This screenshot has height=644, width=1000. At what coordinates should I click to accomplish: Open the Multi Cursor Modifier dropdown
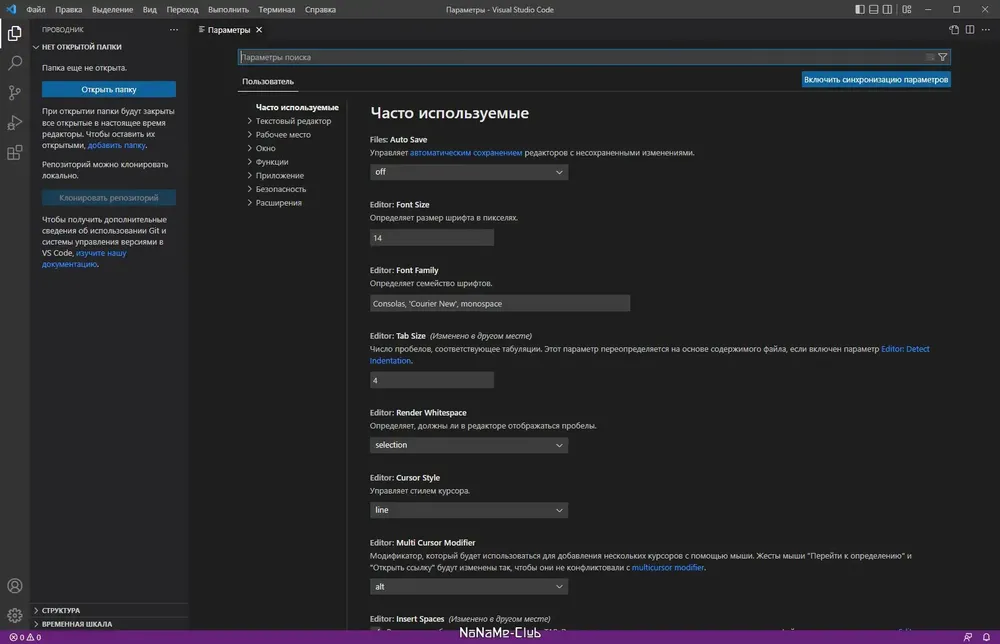click(x=469, y=587)
